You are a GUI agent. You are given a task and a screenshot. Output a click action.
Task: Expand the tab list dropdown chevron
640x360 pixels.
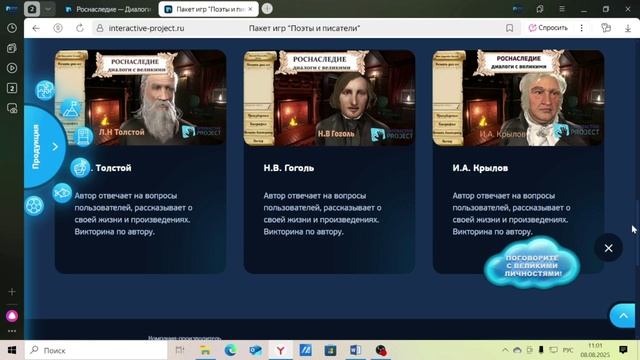(x=48, y=9)
